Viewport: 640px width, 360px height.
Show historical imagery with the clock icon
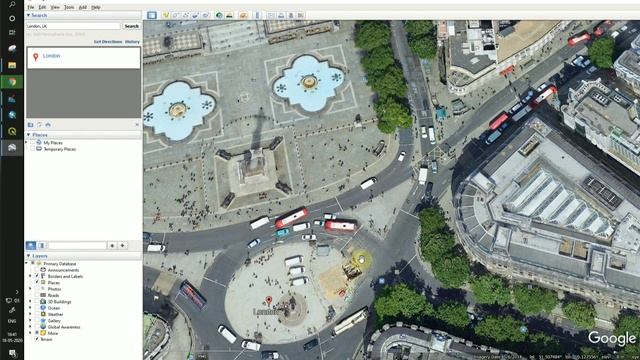[x=219, y=15]
